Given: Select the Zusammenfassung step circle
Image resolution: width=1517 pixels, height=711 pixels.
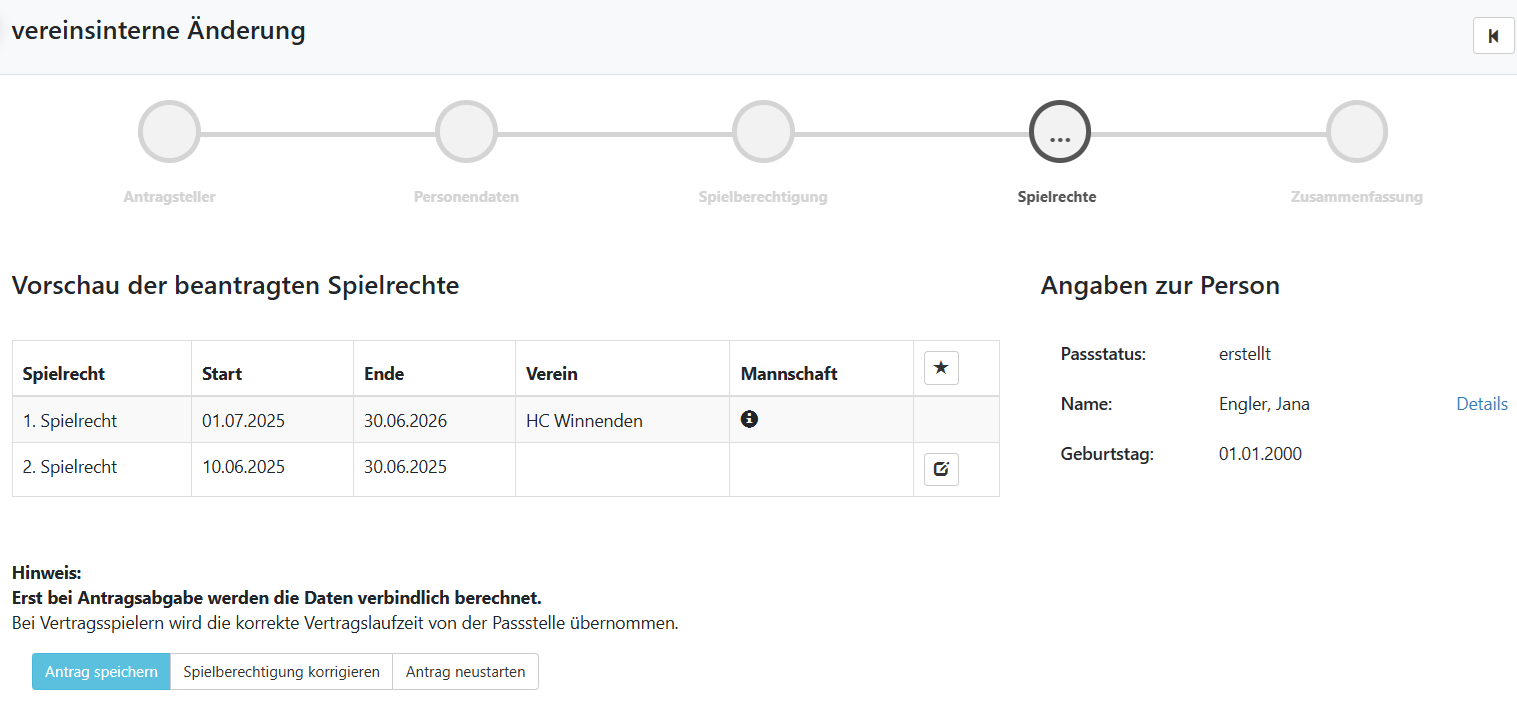Looking at the screenshot, I should point(1356,132).
